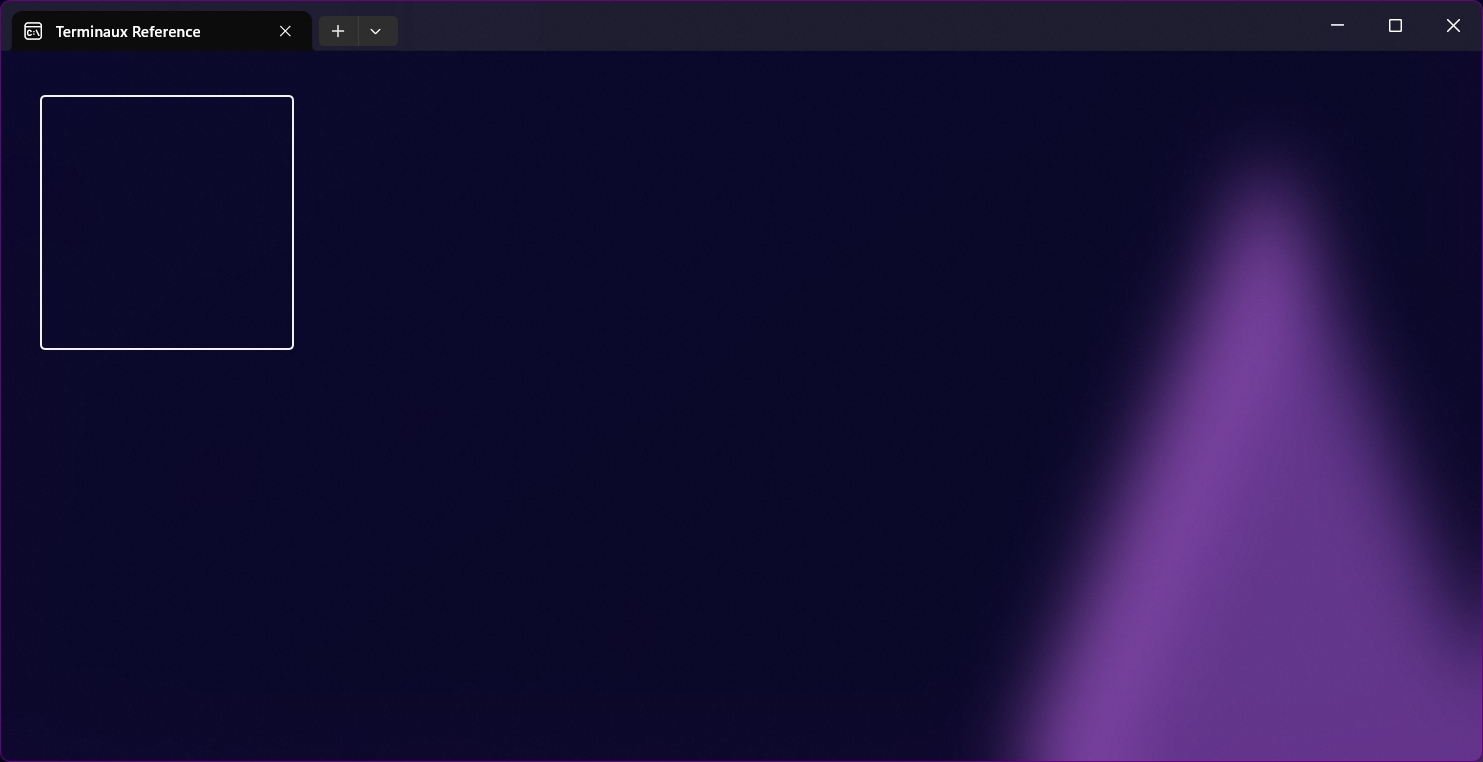Select the Terminaux Reference tab title

tap(128, 32)
